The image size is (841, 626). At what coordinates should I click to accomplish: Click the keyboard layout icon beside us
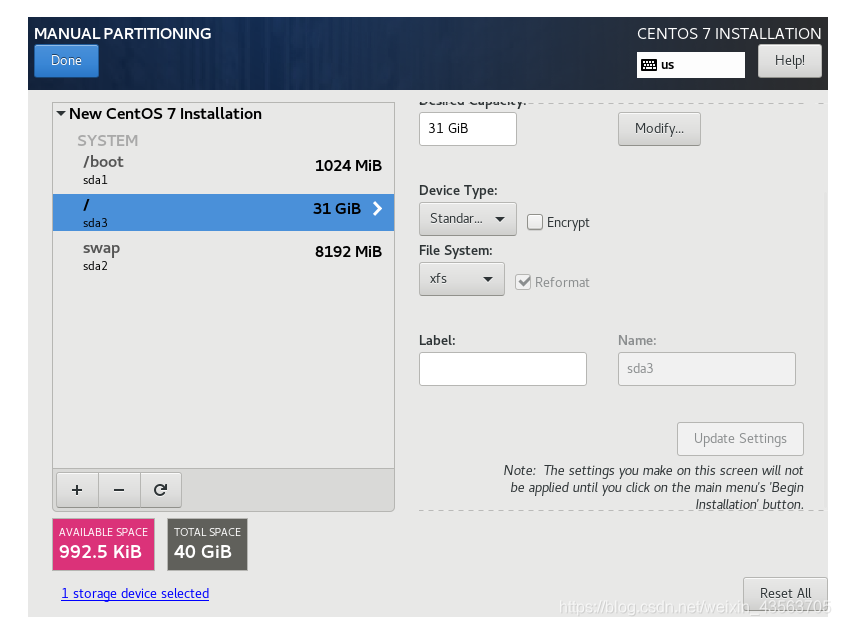click(649, 65)
